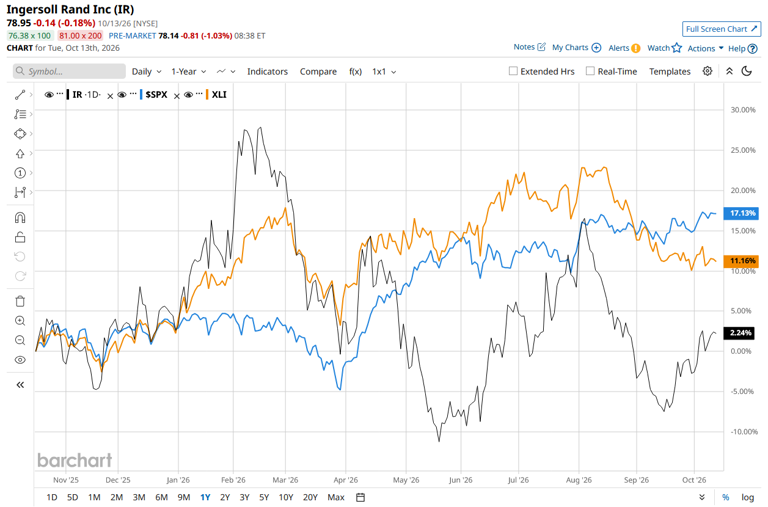The height and width of the screenshot is (507, 768).
Task: Enable Real-Time checkbox
Action: 590,71
